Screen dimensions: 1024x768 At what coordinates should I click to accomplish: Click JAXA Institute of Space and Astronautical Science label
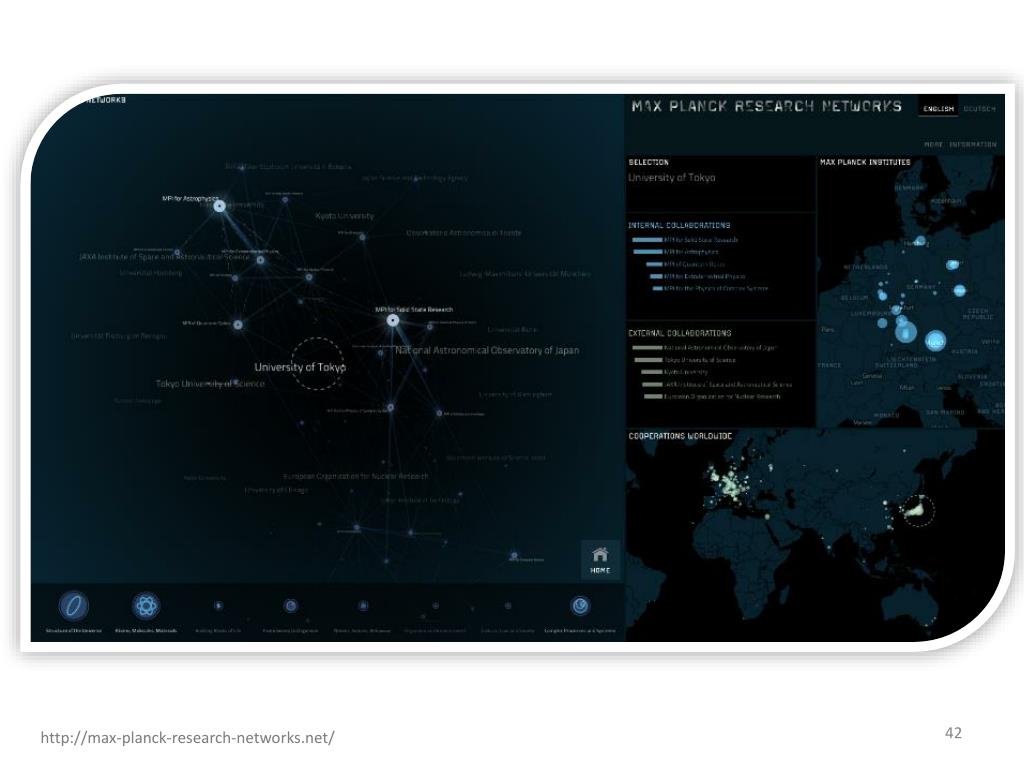[164, 257]
